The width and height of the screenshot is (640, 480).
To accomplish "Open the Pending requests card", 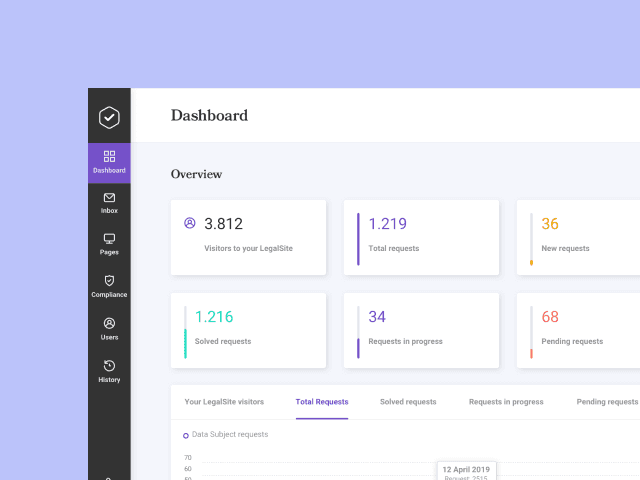I will click(578, 330).
